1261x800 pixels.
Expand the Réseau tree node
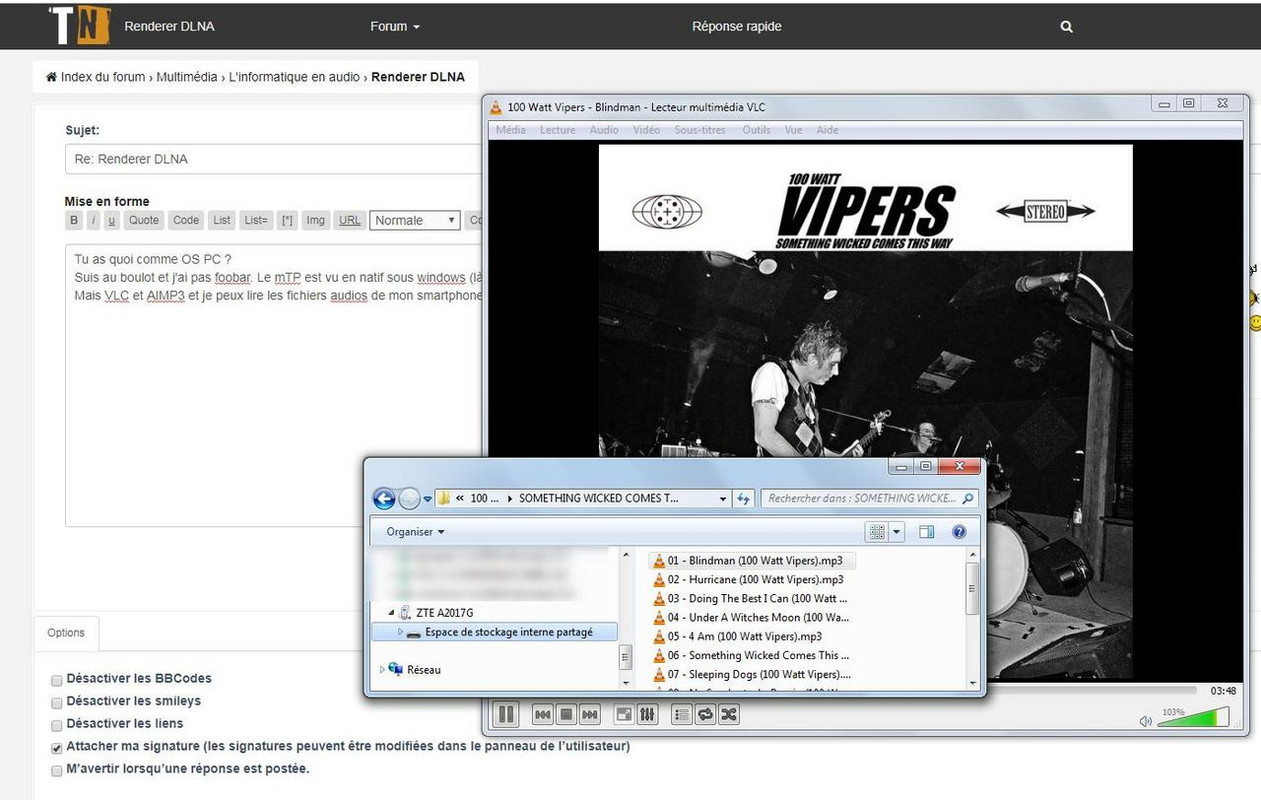coord(381,670)
